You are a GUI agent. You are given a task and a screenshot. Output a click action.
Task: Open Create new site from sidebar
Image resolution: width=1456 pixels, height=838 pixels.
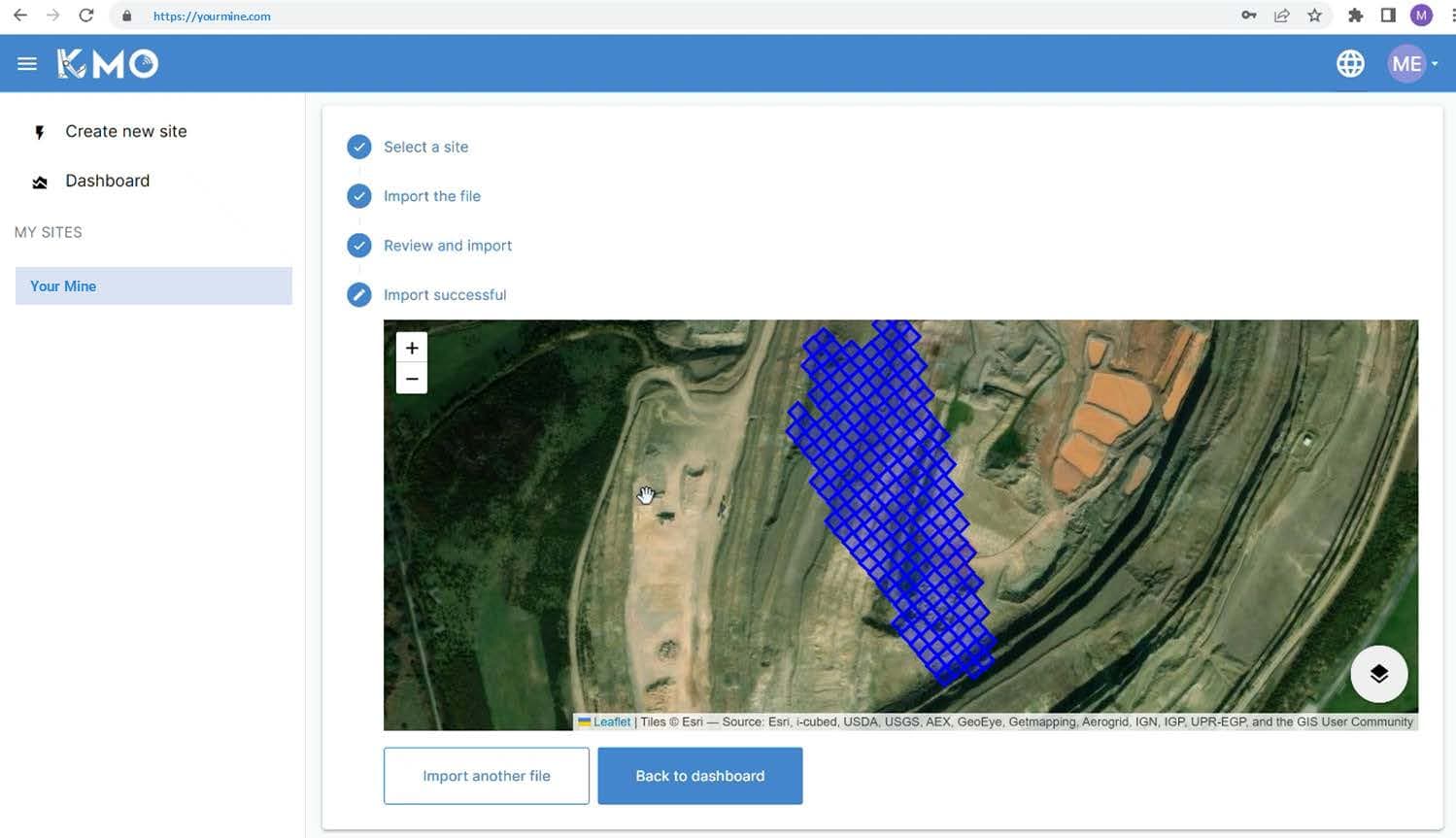[125, 132]
